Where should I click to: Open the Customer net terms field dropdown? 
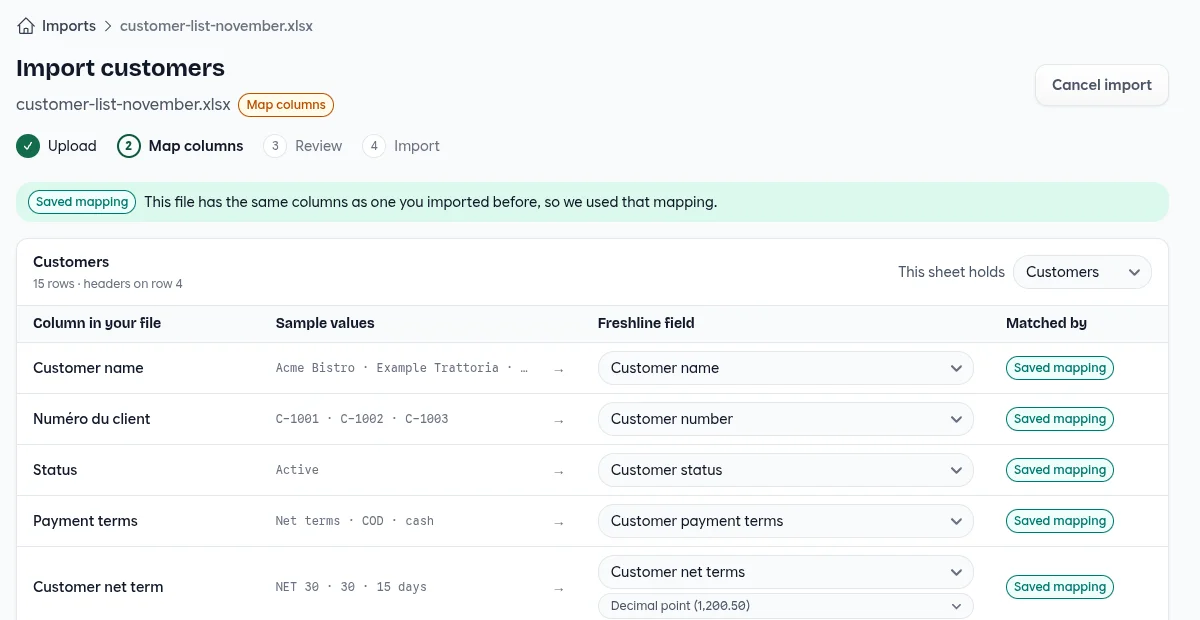tap(786, 572)
